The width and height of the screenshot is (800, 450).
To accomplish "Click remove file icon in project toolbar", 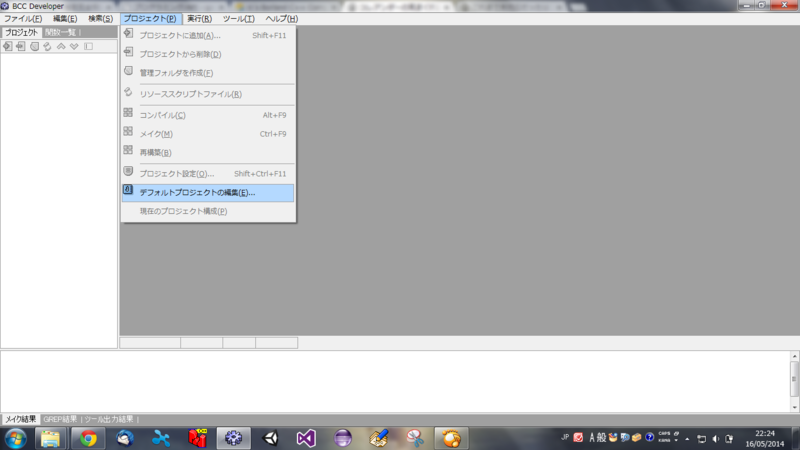I will click(20, 46).
